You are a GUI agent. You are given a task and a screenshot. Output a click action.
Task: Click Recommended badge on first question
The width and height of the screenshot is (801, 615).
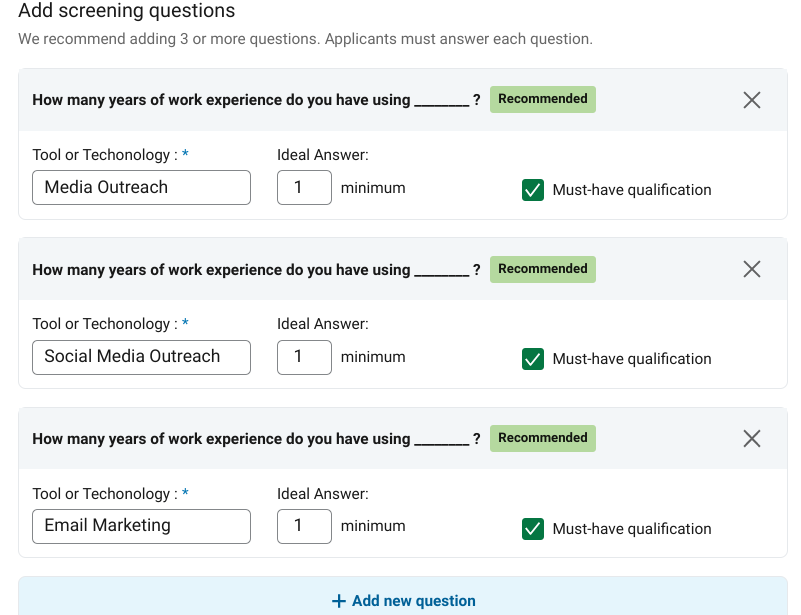[542, 99]
